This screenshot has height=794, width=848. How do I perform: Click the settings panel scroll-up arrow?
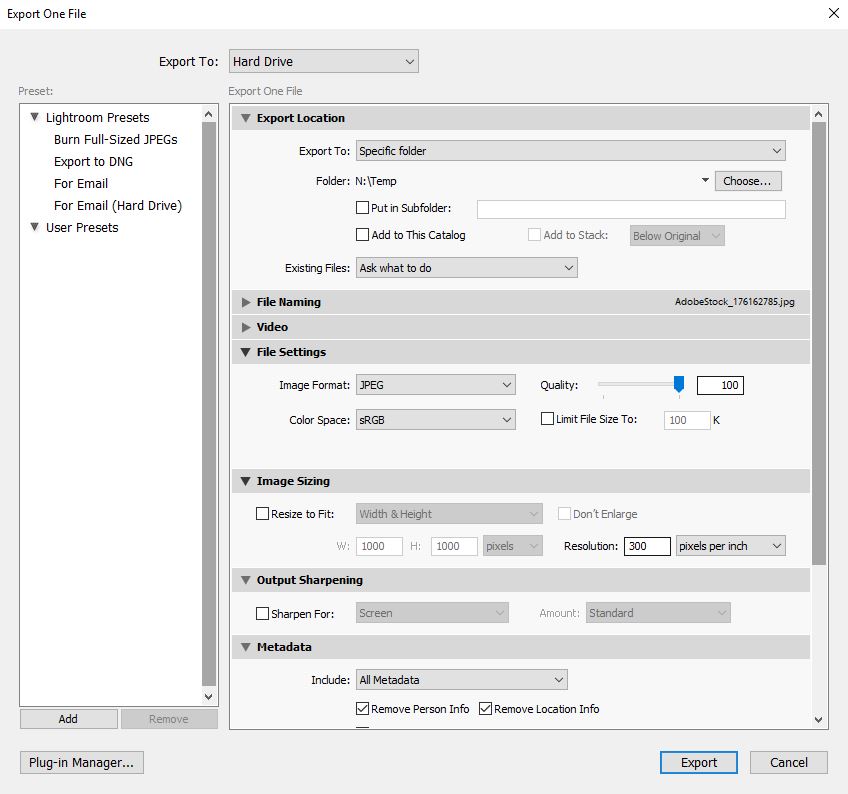tap(819, 114)
